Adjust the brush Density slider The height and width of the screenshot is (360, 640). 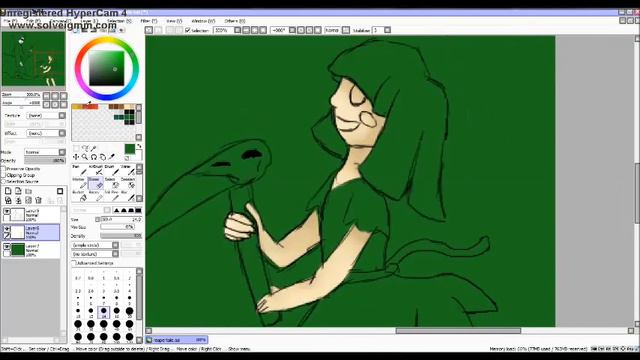tap(121, 236)
